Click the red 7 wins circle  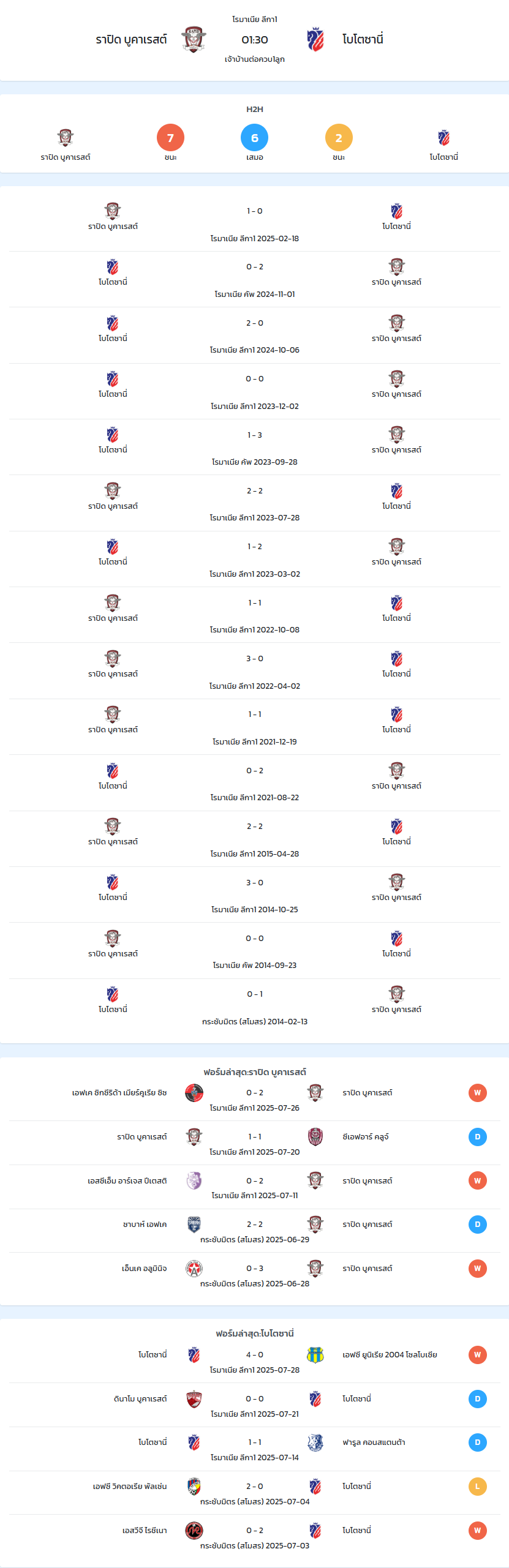click(x=170, y=138)
